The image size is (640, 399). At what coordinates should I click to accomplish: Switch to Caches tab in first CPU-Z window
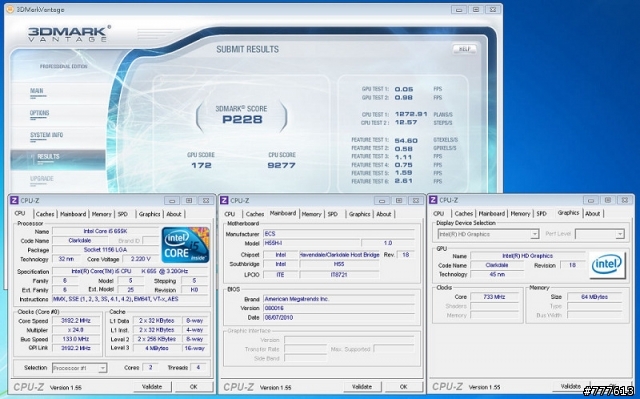click(45, 214)
